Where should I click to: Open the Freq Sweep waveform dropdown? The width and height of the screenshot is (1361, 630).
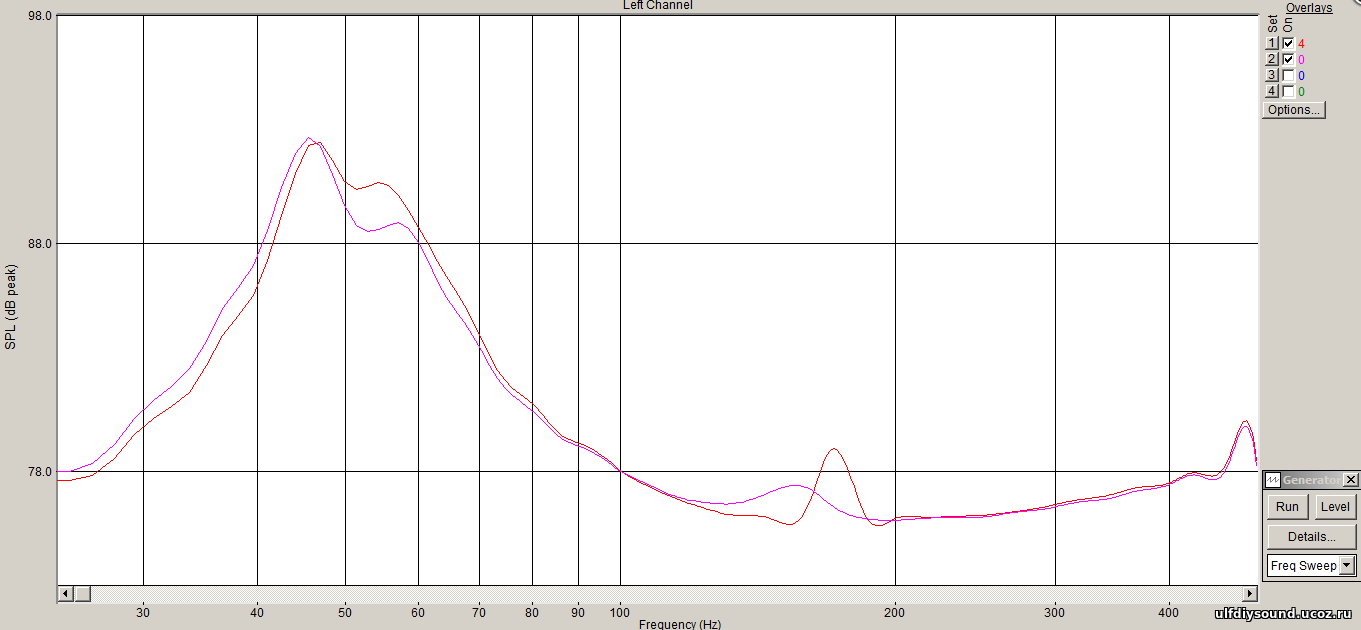1347,566
